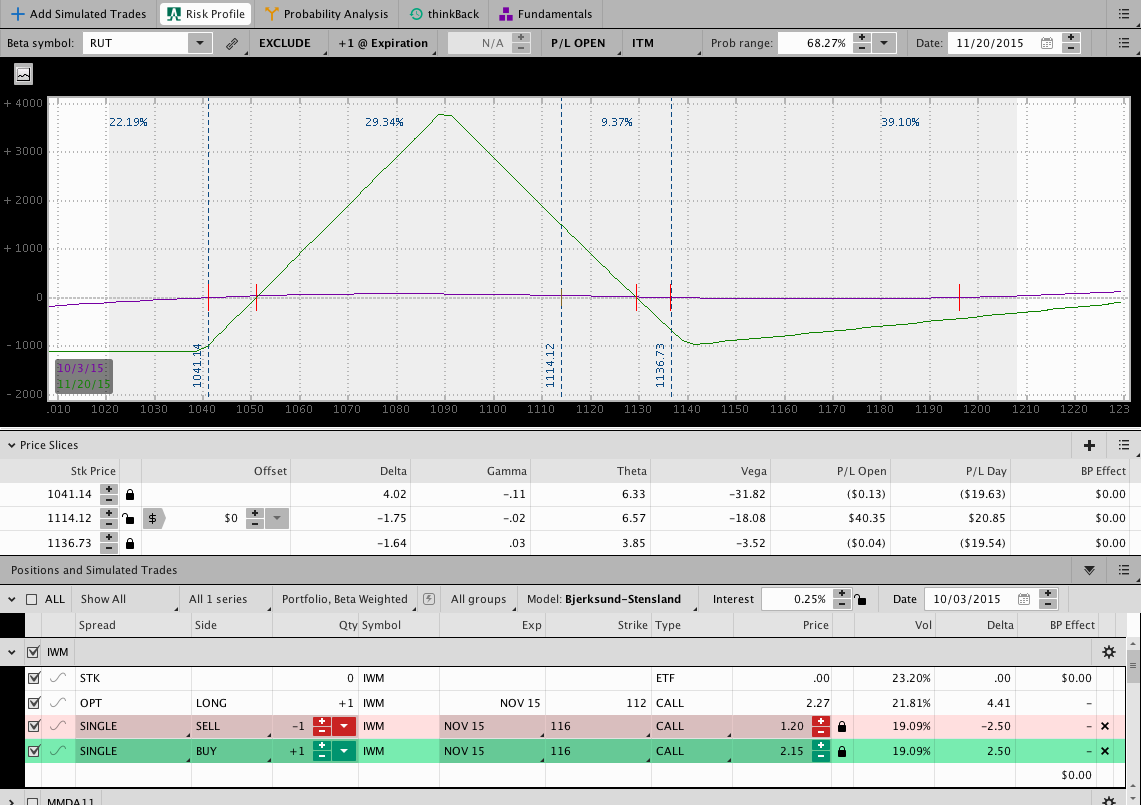Add a new price slice with plus icon
Screen dimensions: 1141x805
(1089, 445)
